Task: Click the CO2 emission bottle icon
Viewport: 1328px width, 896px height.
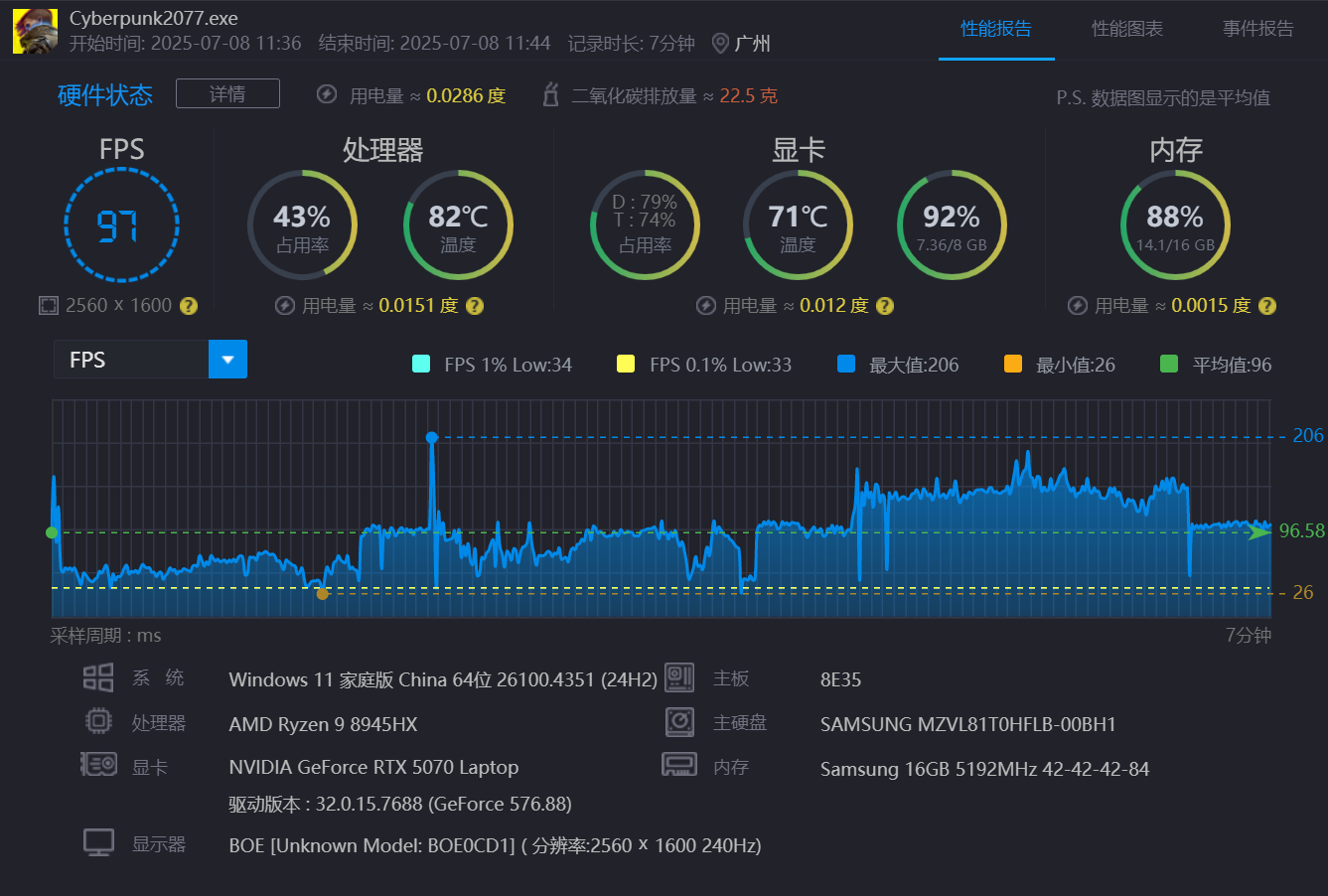Action: coord(550,95)
